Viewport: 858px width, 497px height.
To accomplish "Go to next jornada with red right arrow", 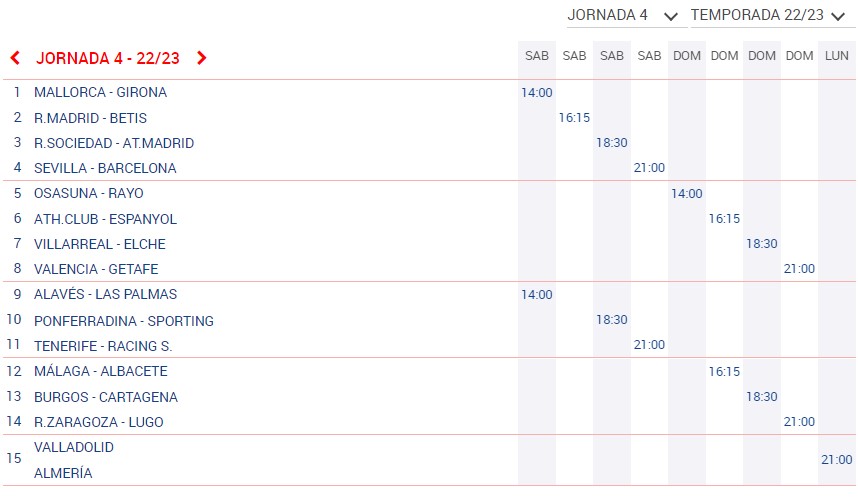I will (x=201, y=58).
